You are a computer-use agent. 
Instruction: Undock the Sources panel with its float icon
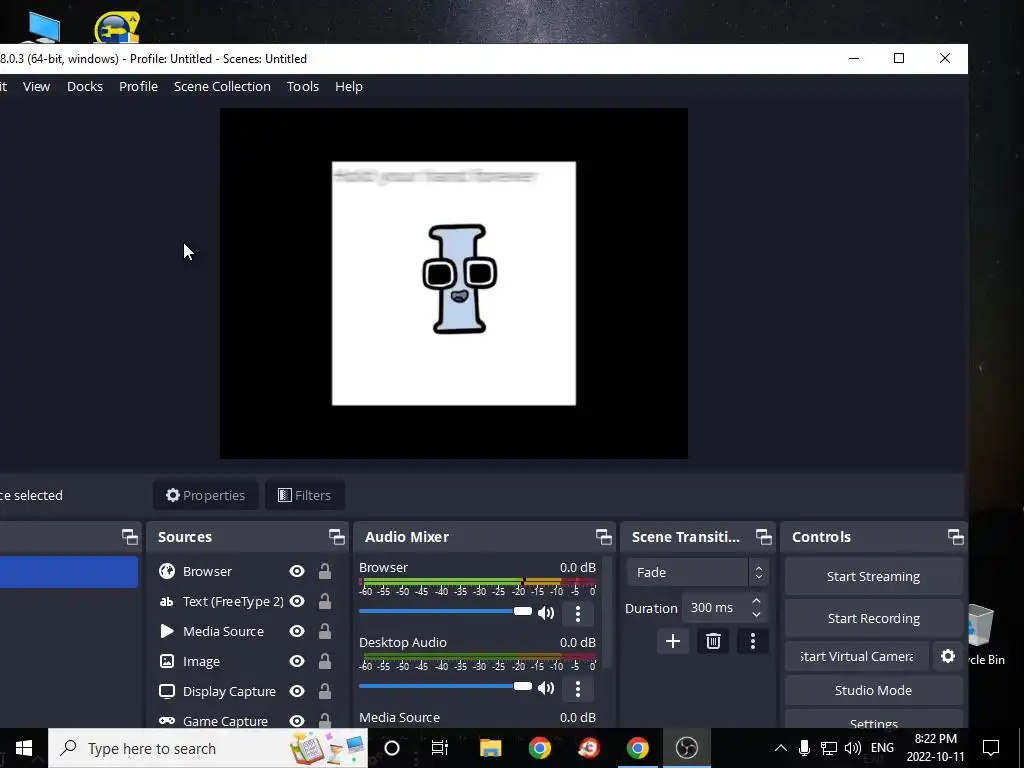(x=336, y=537)
